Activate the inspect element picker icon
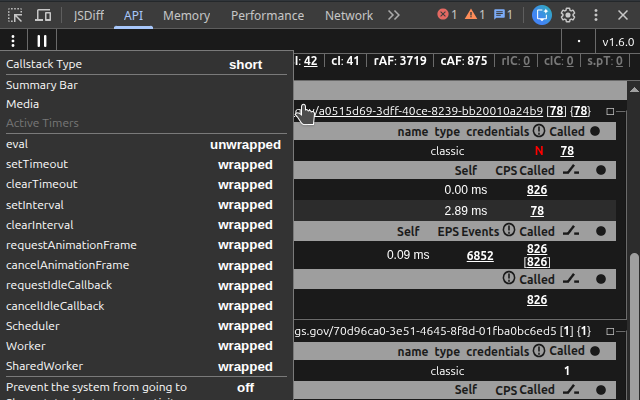Image resolution: width=640 pixels, height=400 pixels. [15, 16]
